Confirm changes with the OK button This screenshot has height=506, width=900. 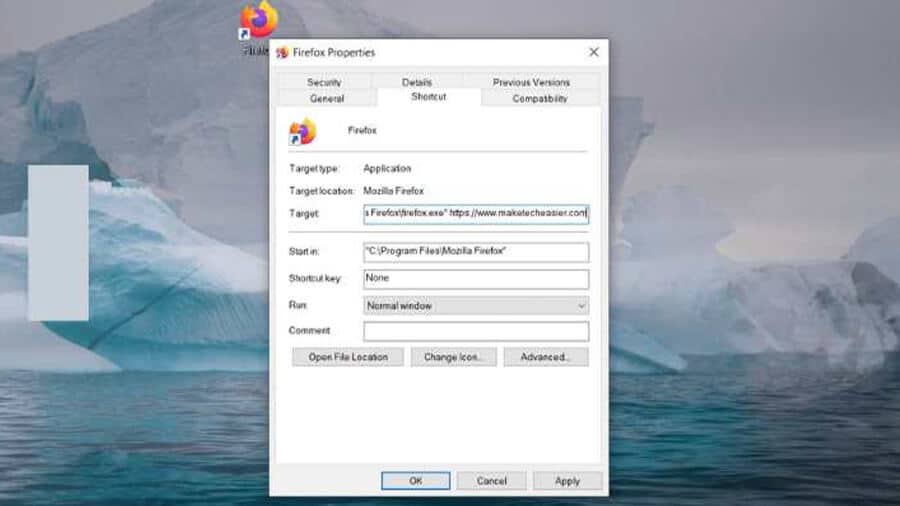coord(415,481)
